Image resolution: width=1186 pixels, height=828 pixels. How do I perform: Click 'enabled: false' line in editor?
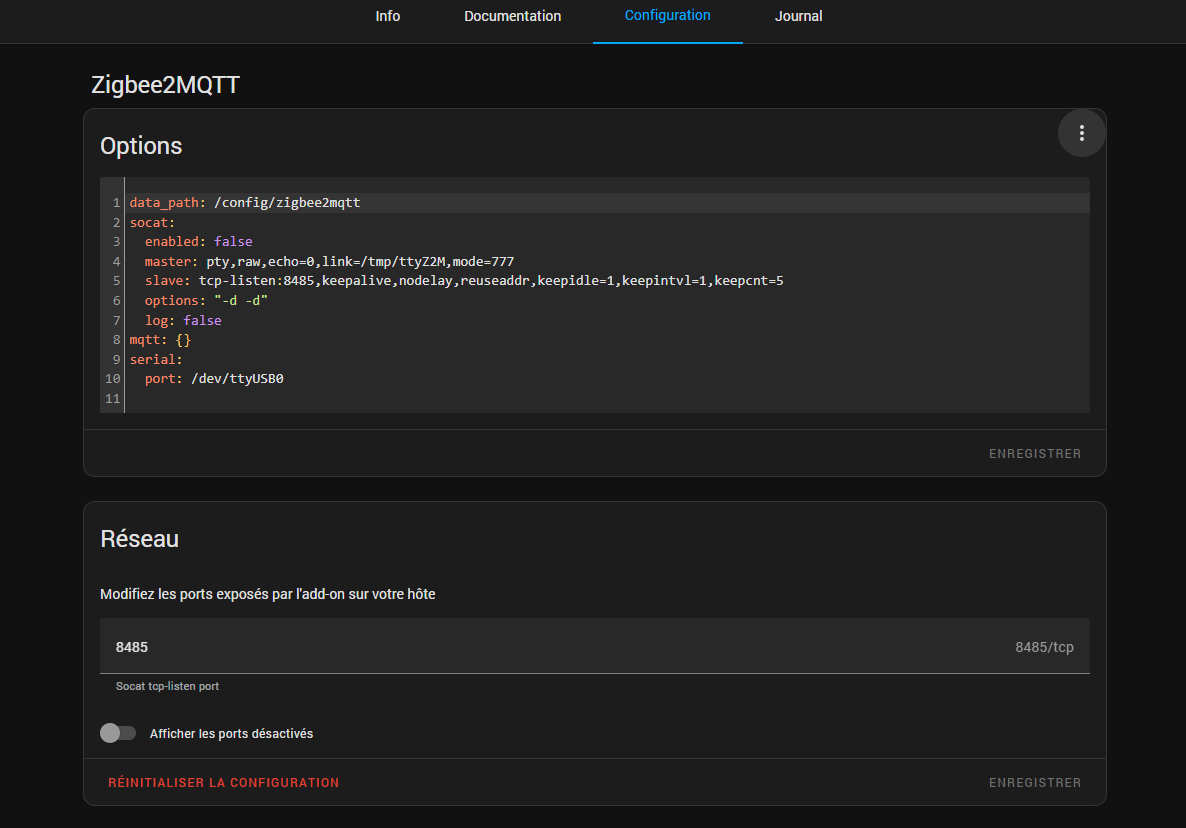pyautogui.click(x=198, y=241)
